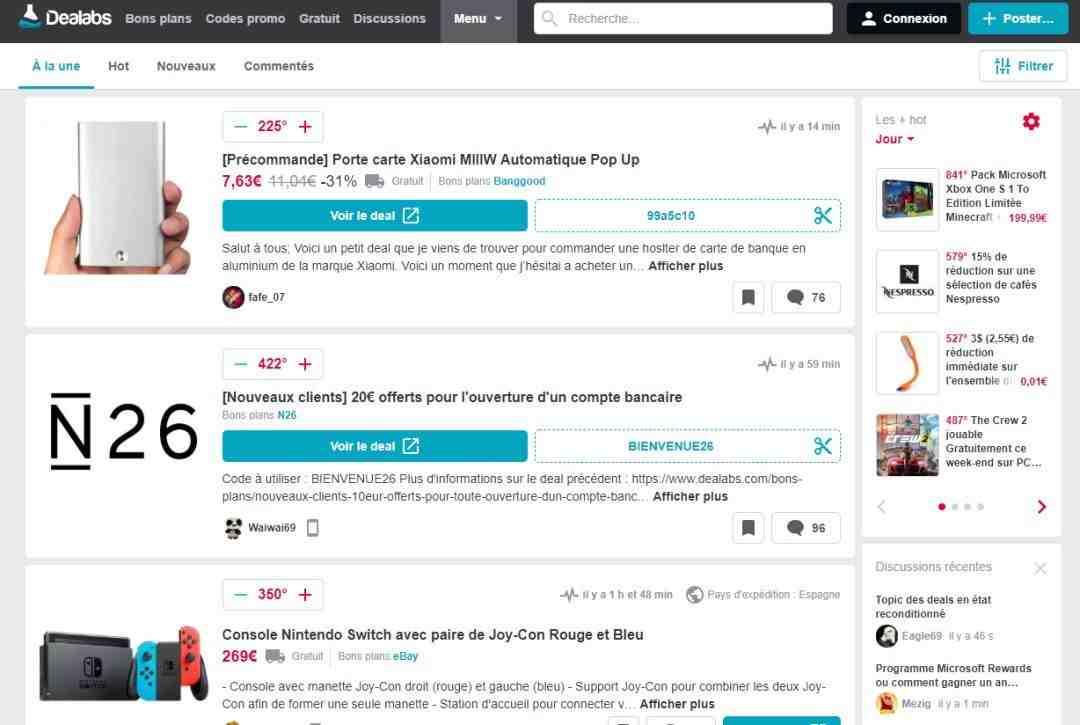
Task: Open the Filtrer options
Action: pyautogui.click(x=1023, y=66)
